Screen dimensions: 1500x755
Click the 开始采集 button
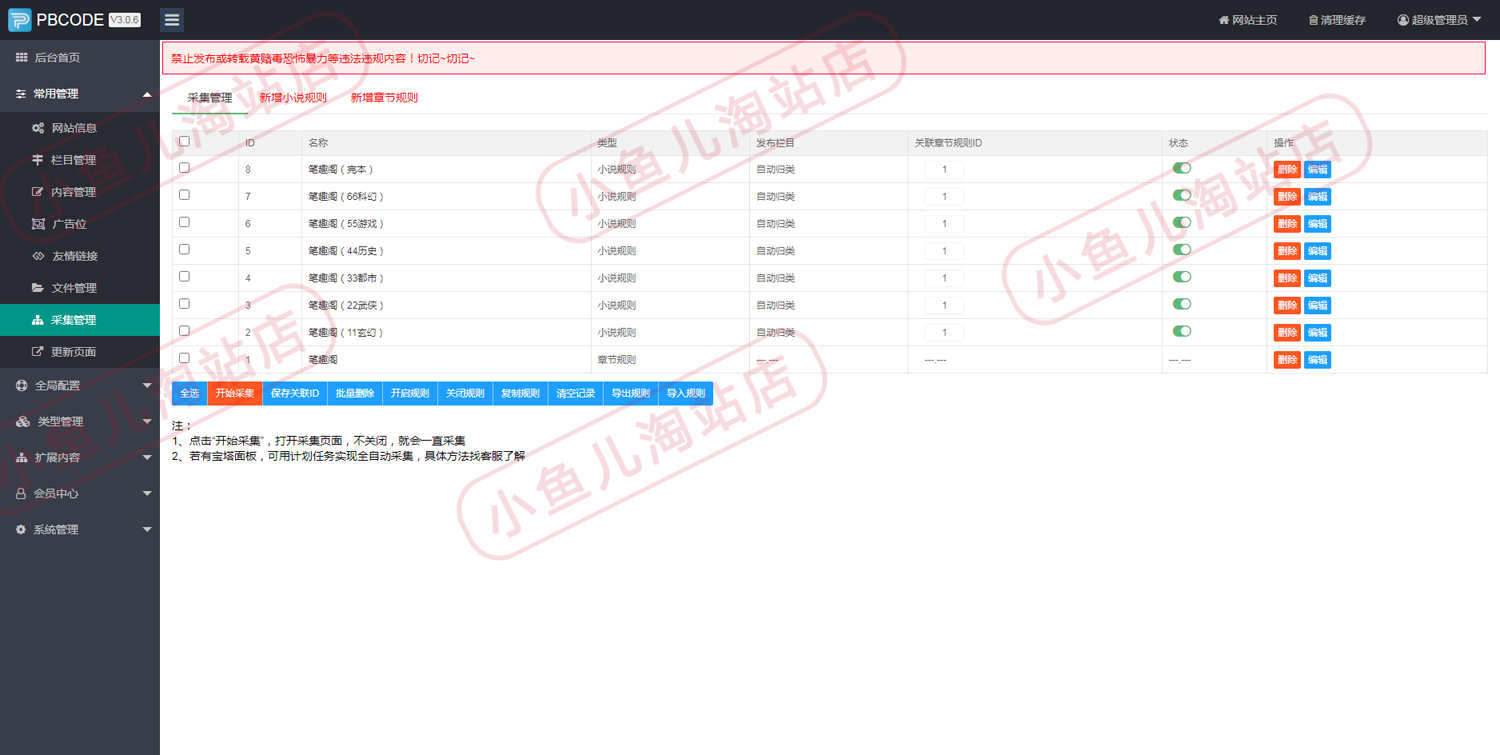[235, 394]
